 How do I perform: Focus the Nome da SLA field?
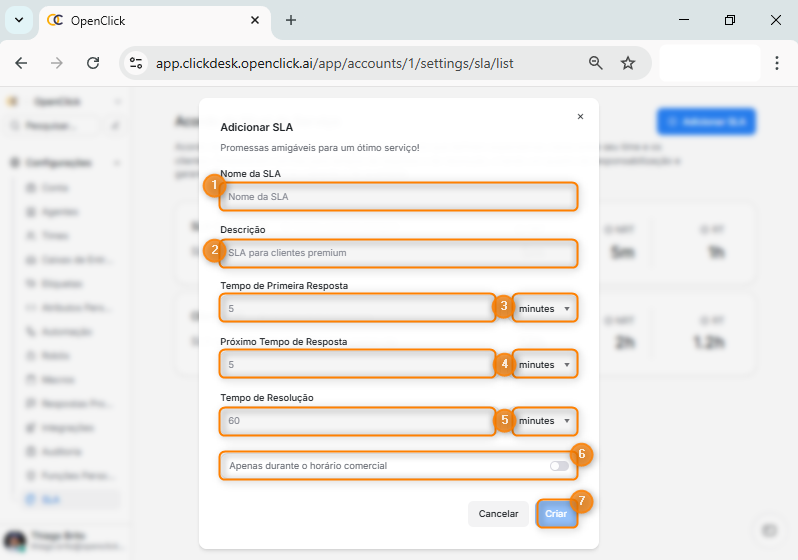click(398, 197)
